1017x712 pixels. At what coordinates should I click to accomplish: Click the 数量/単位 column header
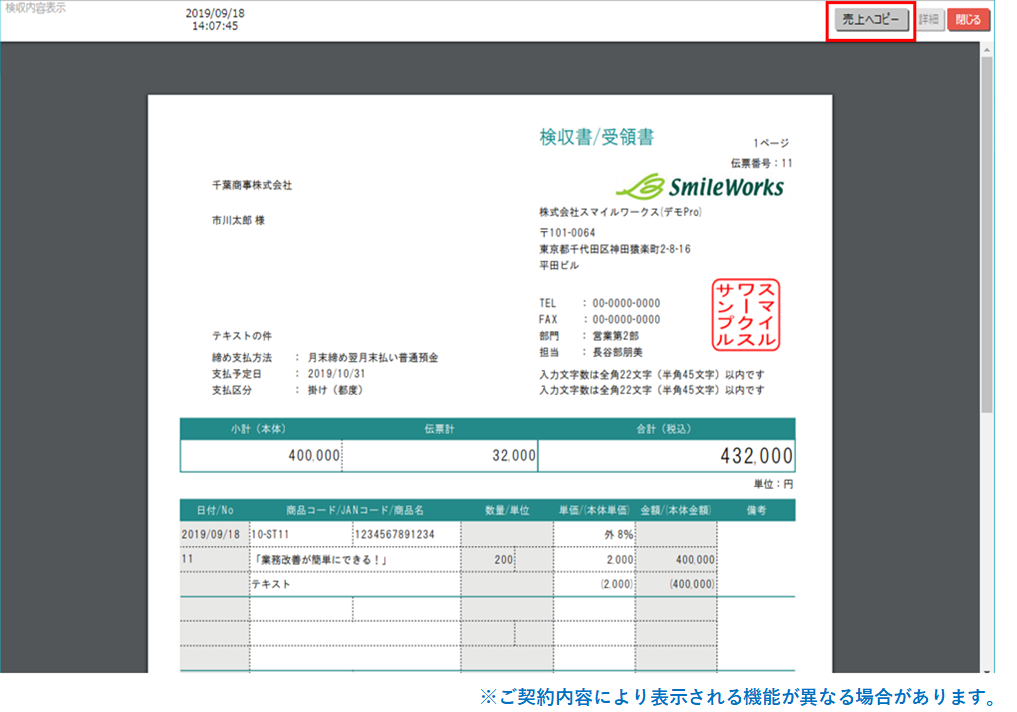[507, 510]
